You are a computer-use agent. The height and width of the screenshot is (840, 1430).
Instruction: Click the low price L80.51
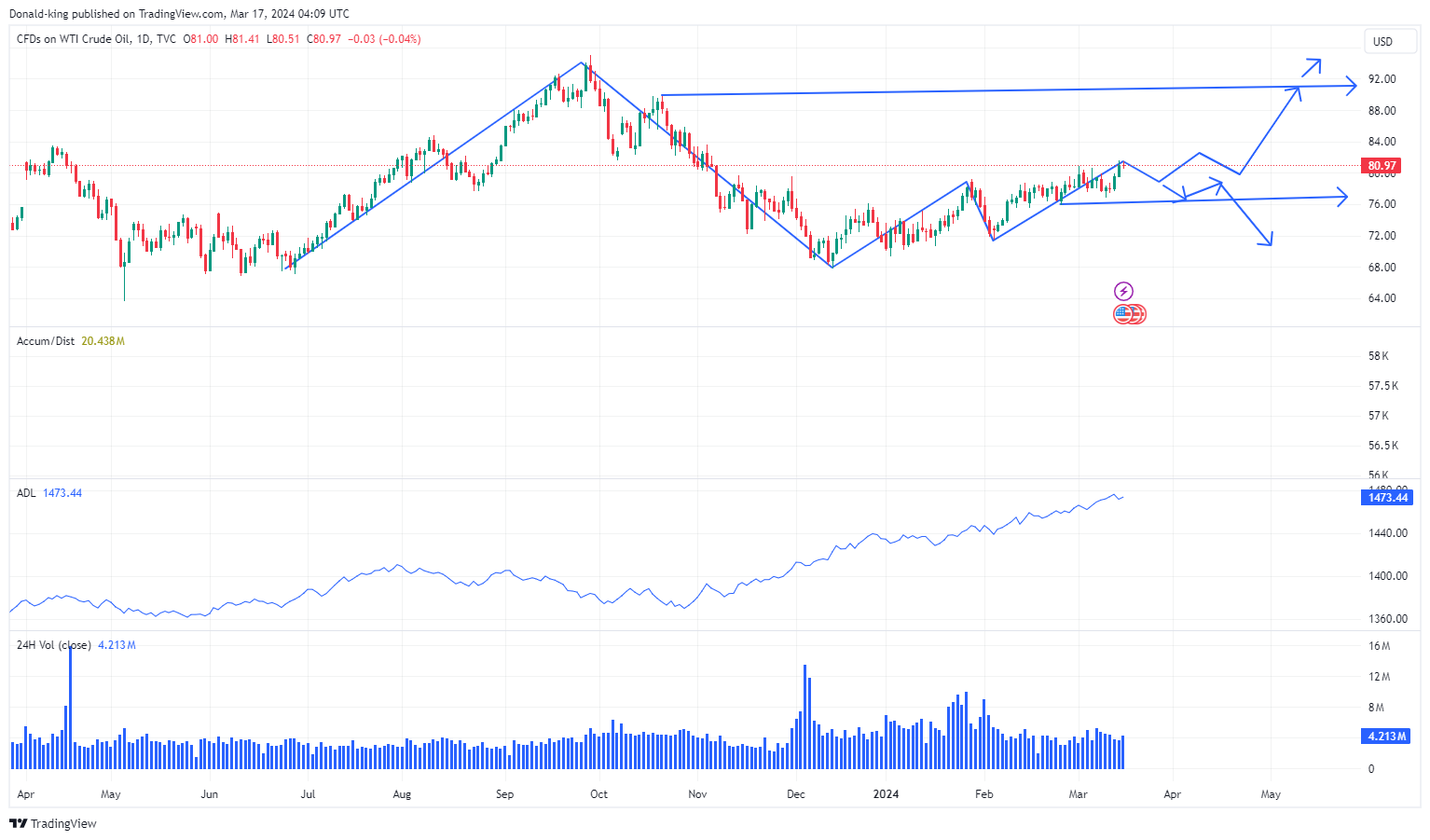pyautogui.click(x=283, y=39)
